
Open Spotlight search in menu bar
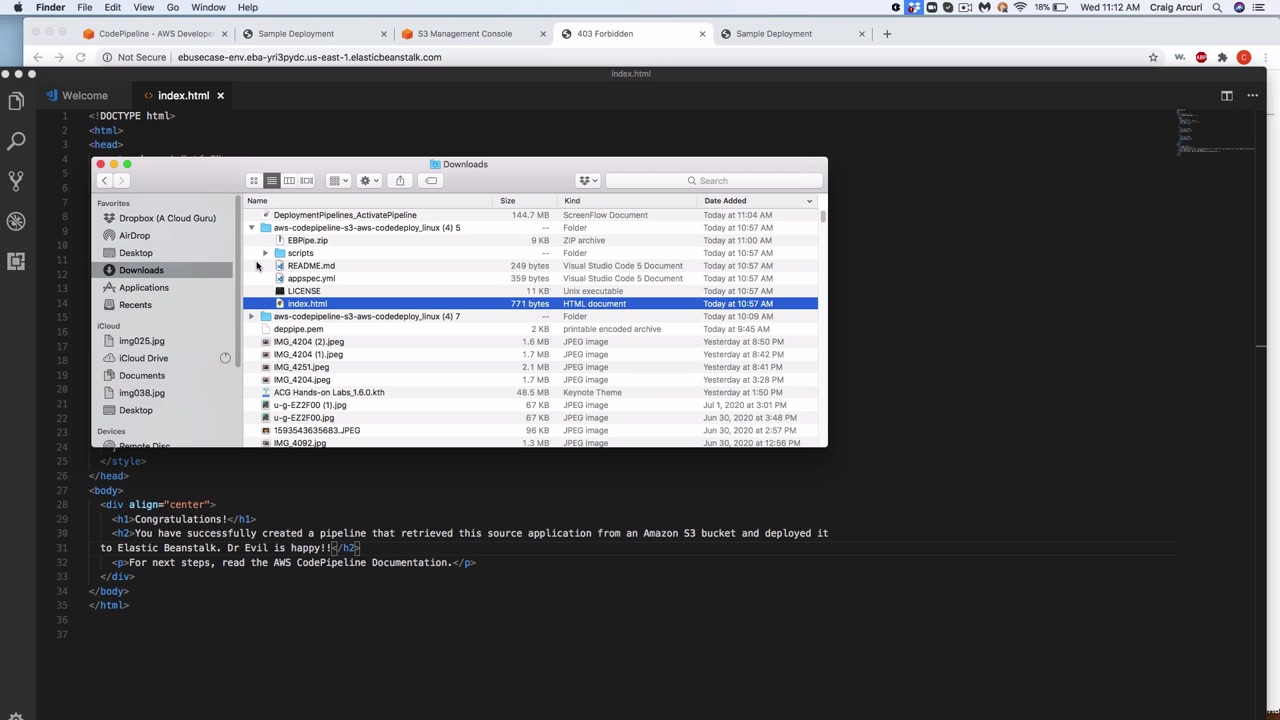(x=1217, y=8)
